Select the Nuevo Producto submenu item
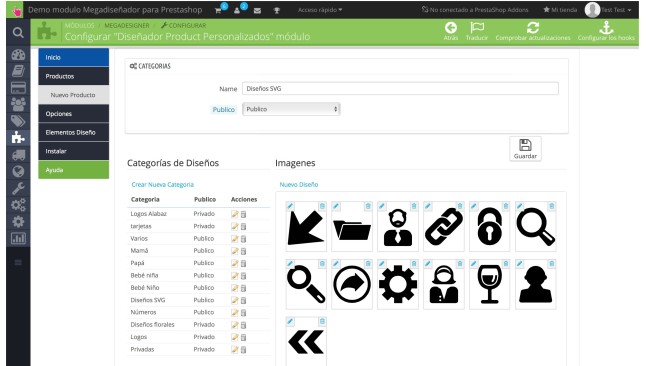 pyautogui.click(x=74, y=95)
